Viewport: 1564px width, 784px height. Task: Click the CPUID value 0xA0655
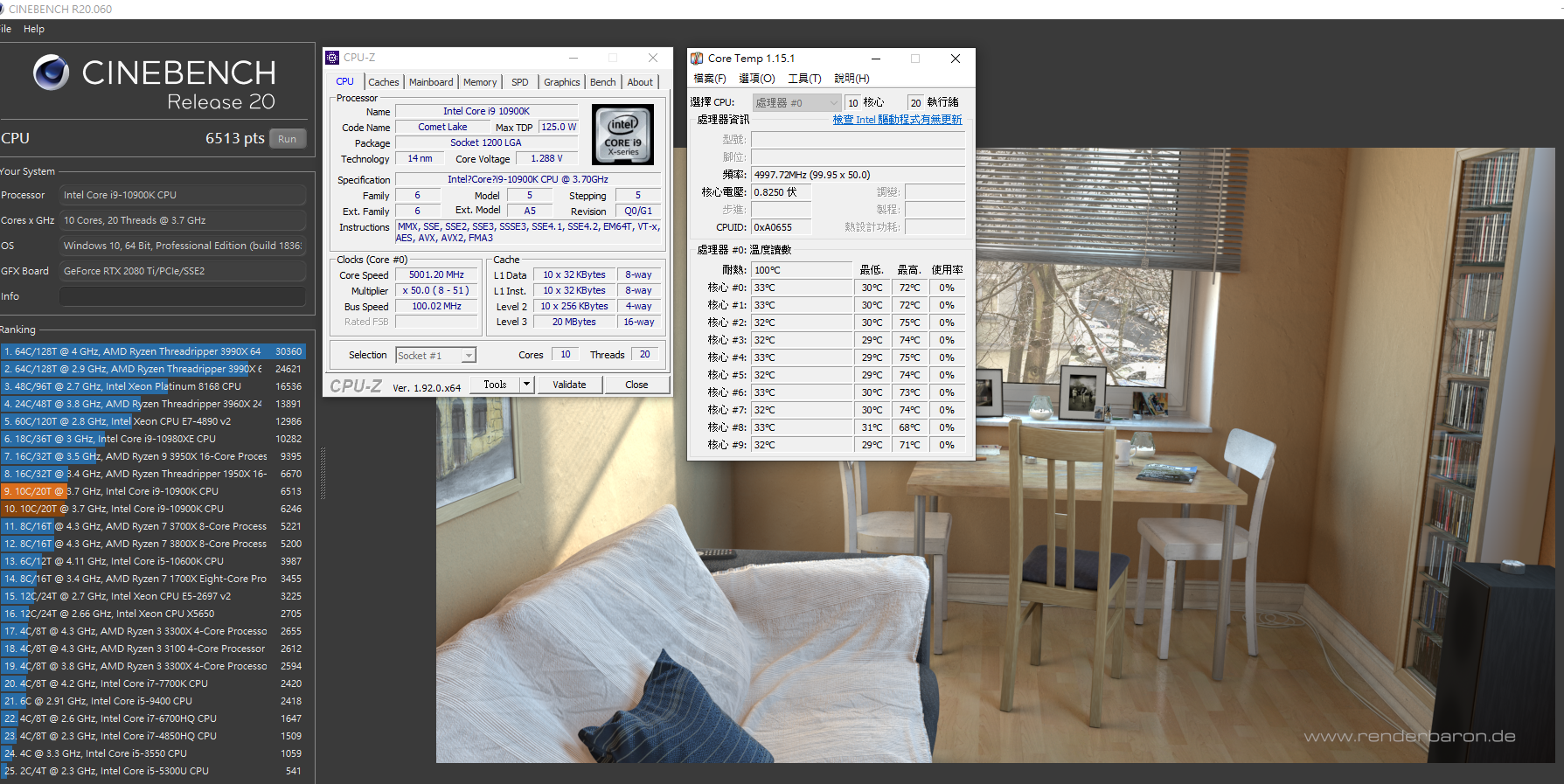click(782, 227)
